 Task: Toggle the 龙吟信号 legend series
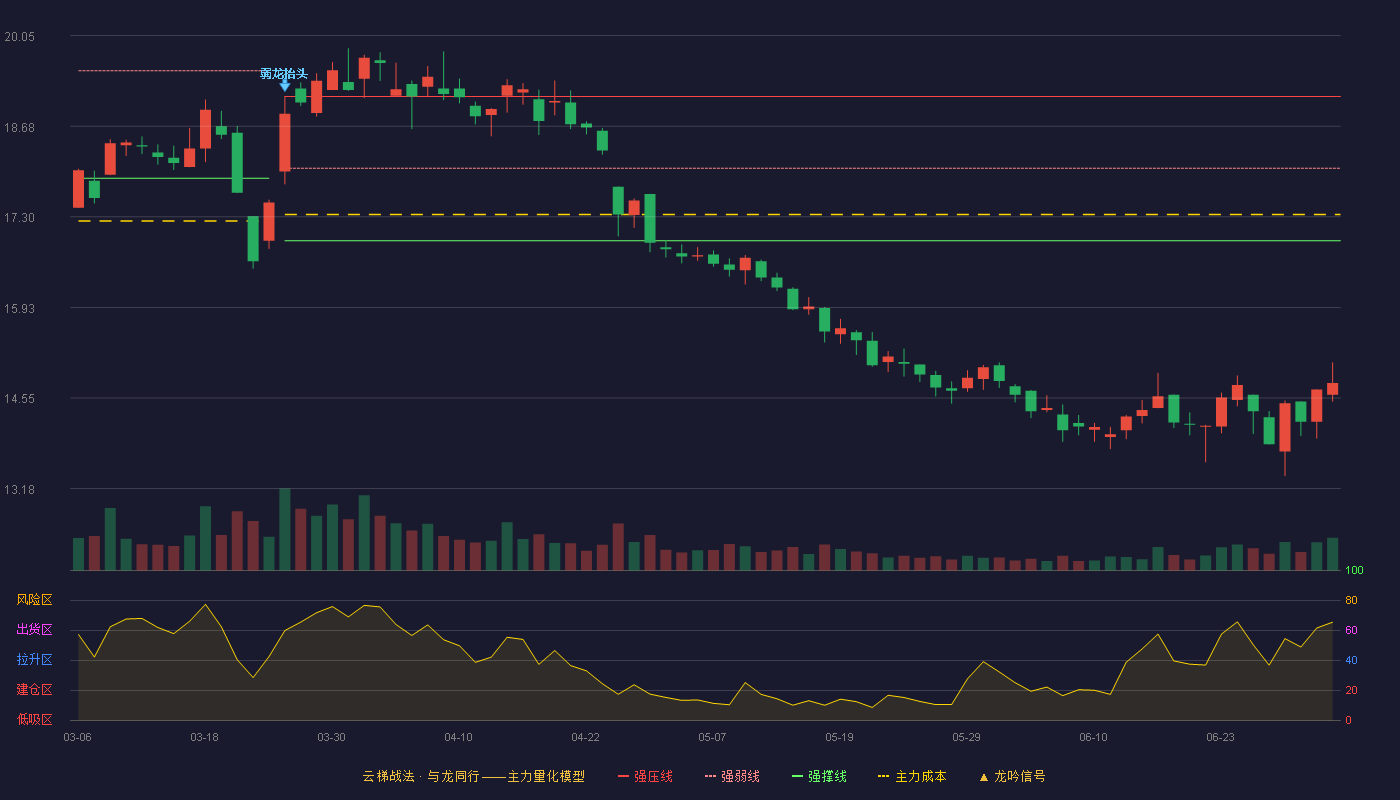click(x=1012, y=776)
